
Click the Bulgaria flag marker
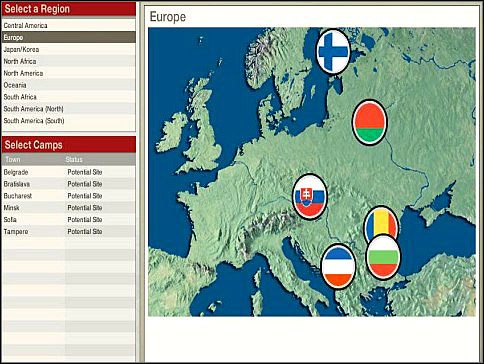point(383,257)
